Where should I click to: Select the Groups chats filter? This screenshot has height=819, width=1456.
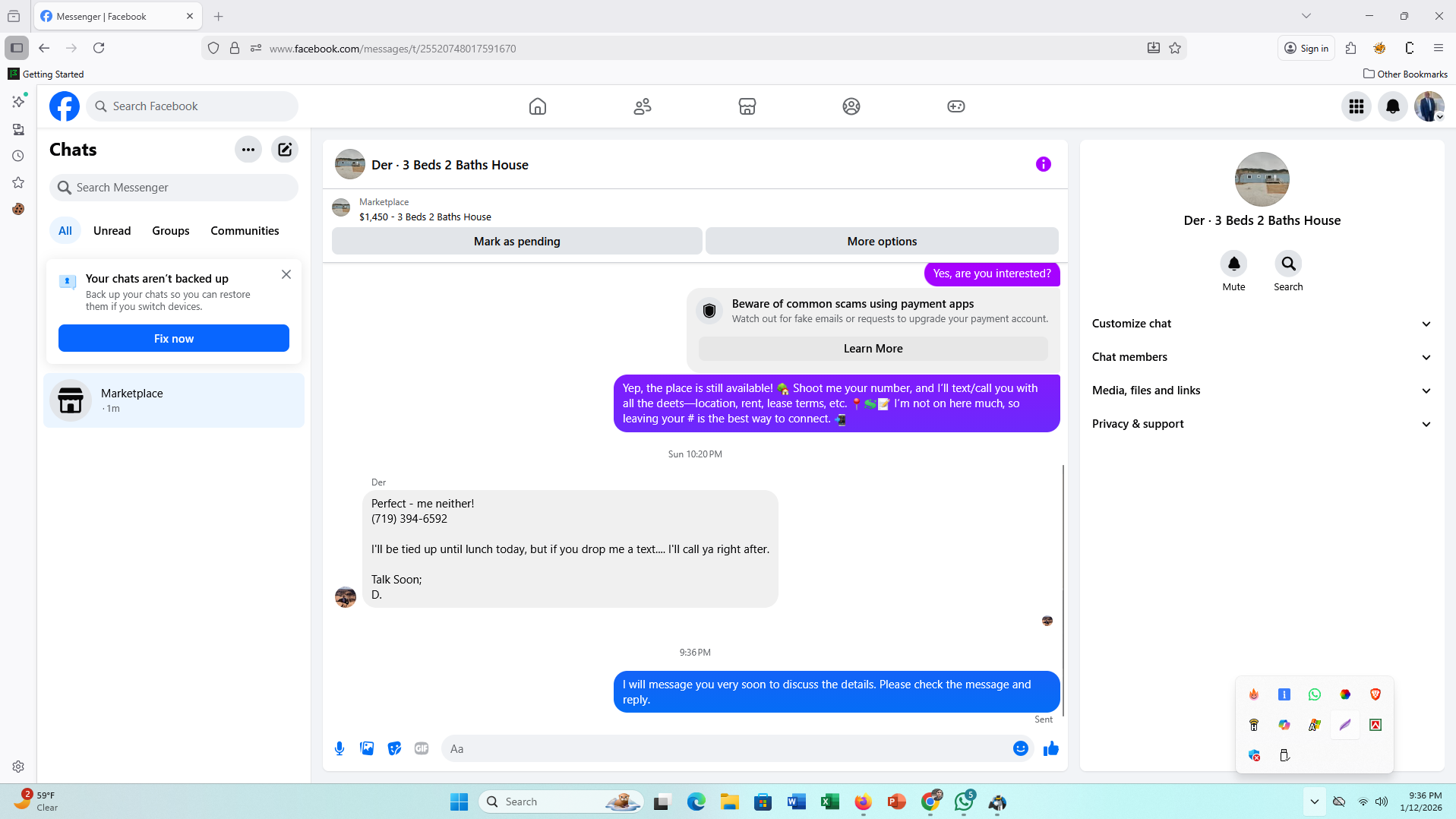[x=171, y=231]
